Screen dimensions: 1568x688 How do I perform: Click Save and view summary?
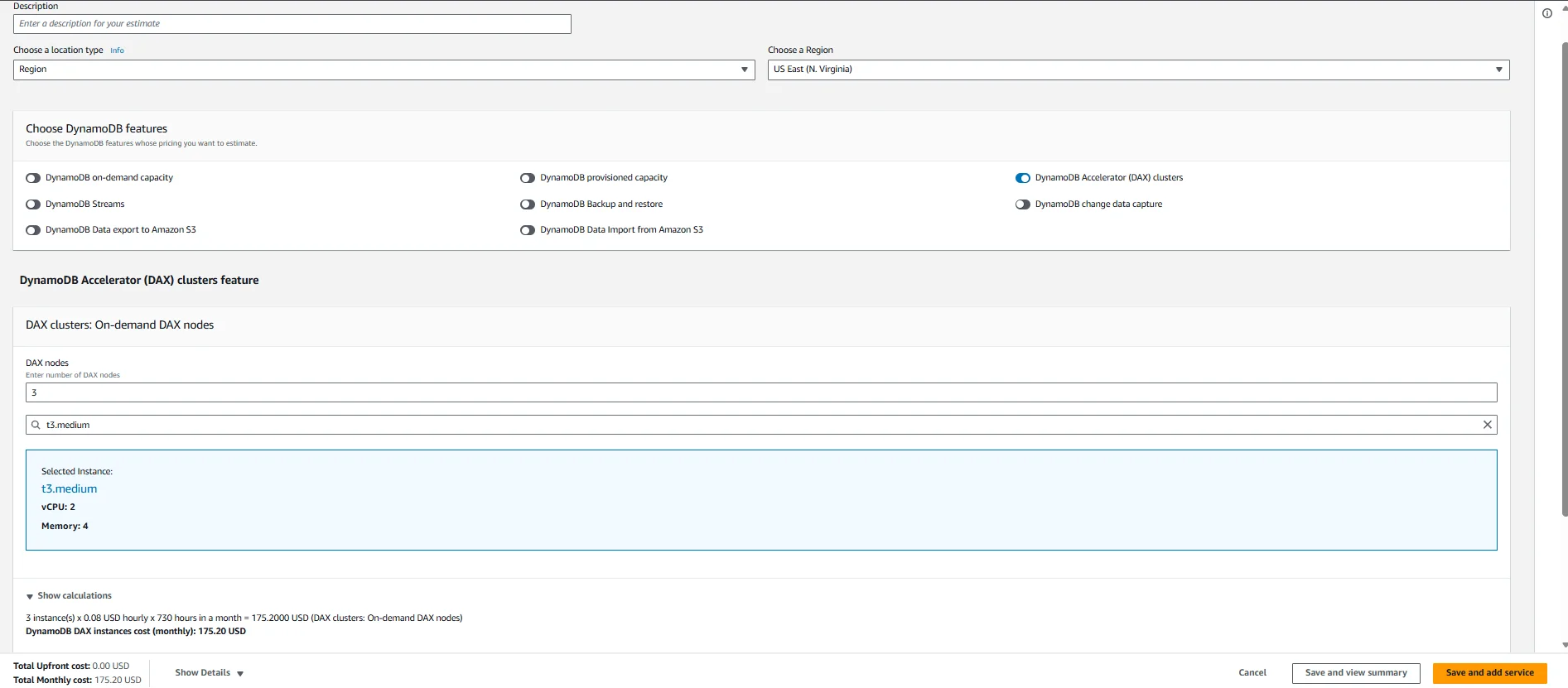pyautogui.click(x=1356, y=673)
